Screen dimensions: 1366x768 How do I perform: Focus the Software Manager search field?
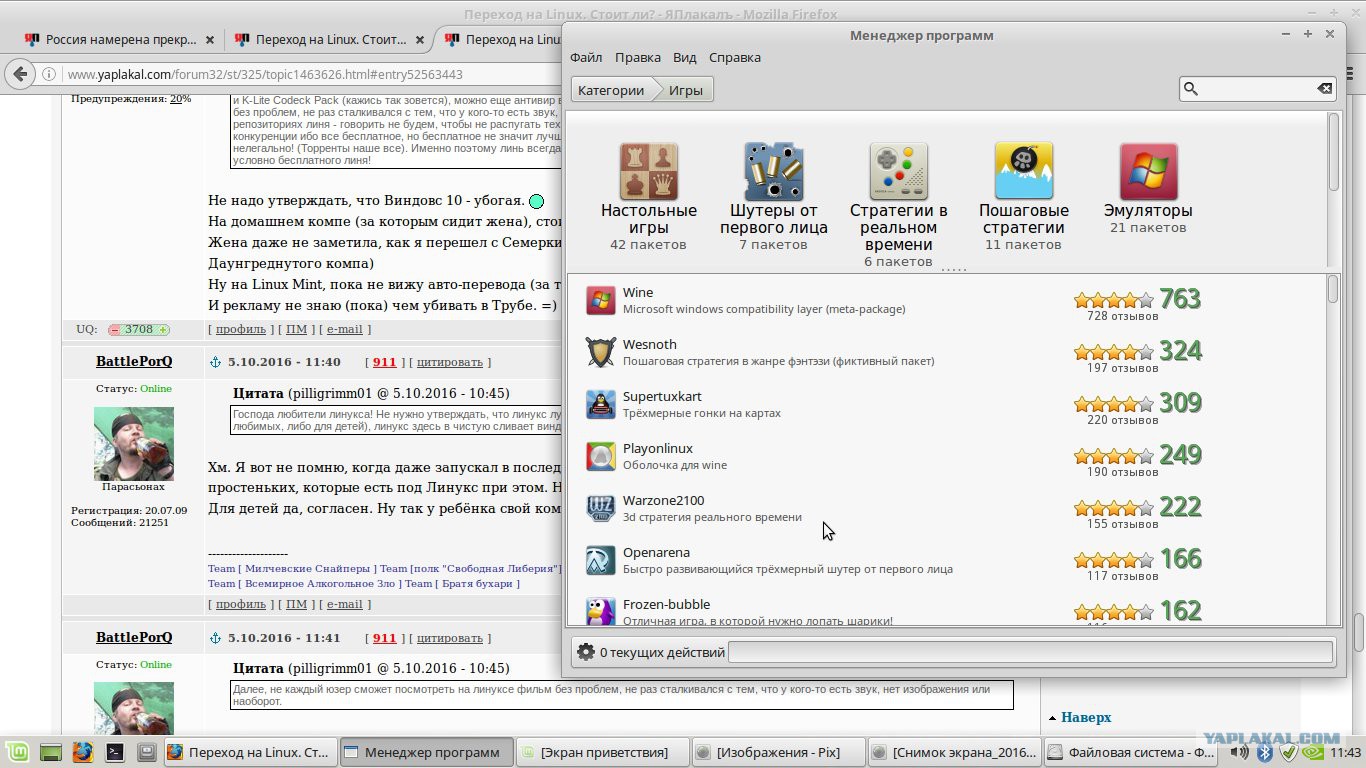tap(1257, 89)
